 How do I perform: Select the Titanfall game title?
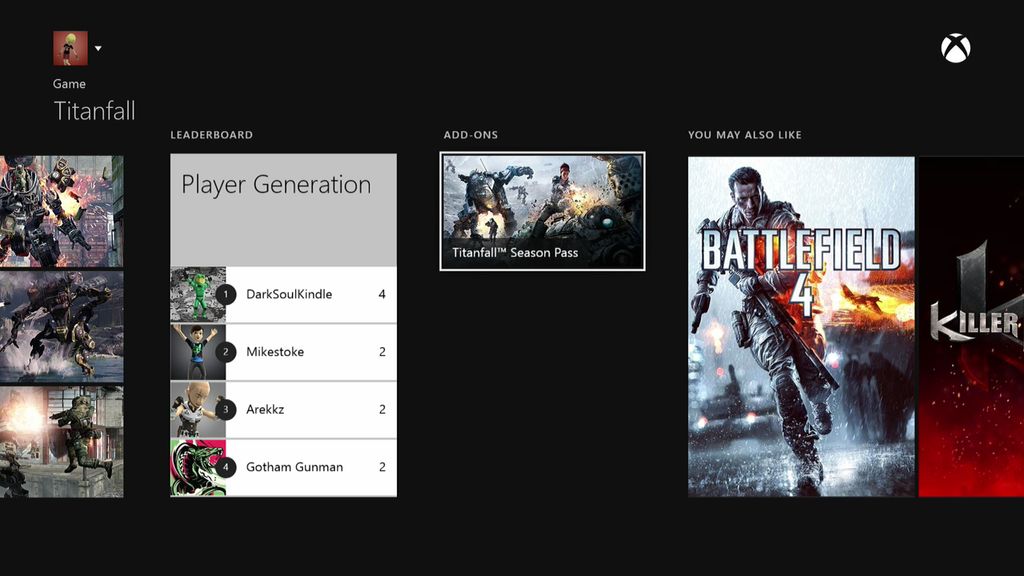tap(95, 111)
